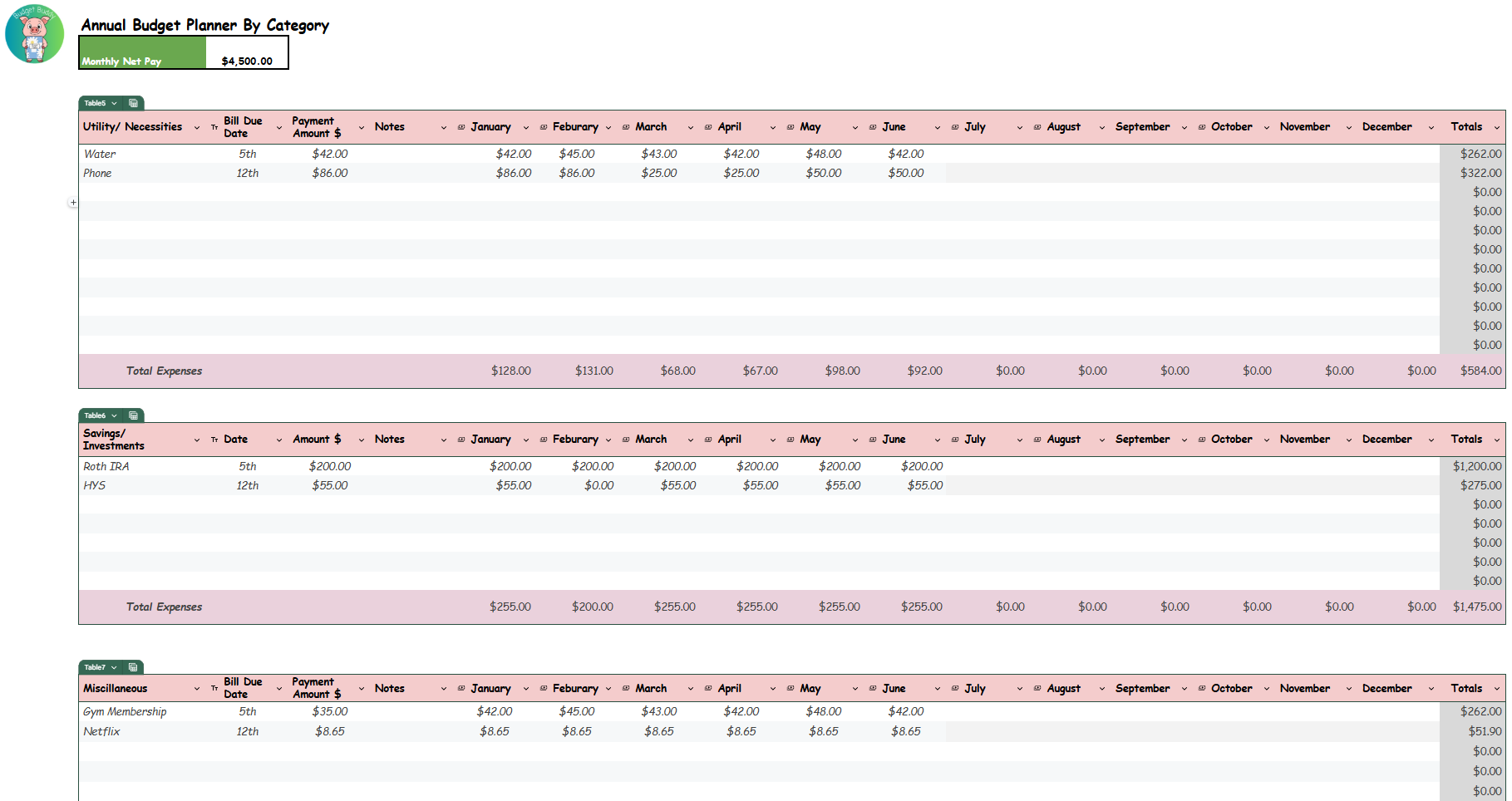Click the green Monthly Net Pay header bar
This screenshot has height=801, width=1512.
(141, 59)
